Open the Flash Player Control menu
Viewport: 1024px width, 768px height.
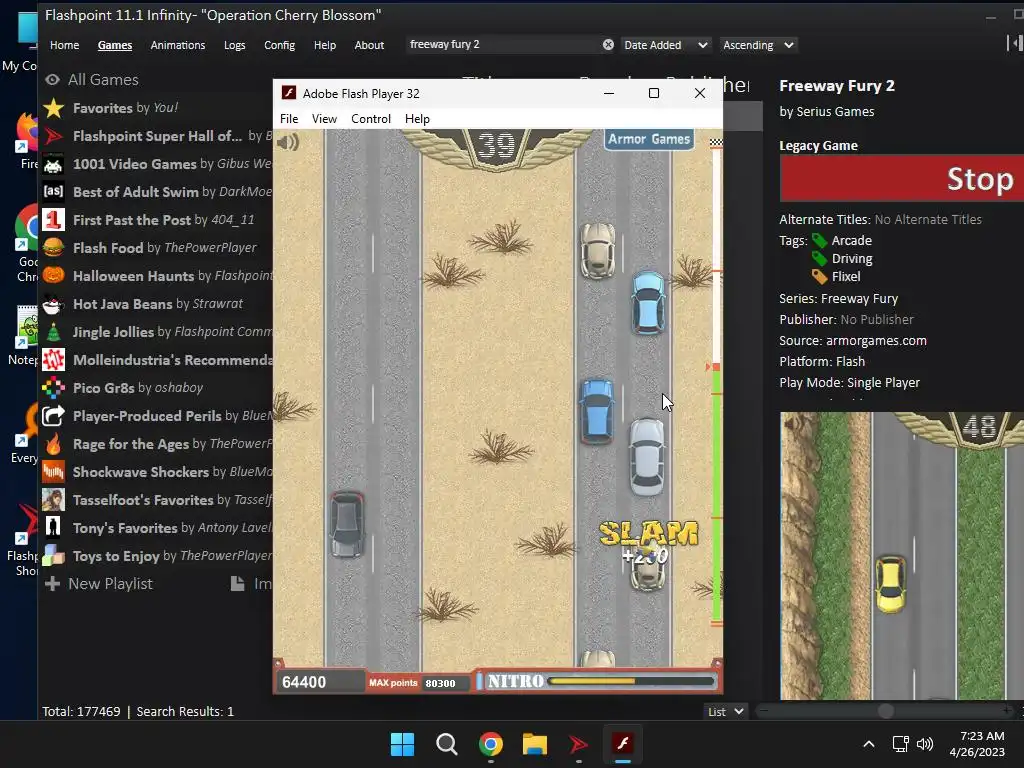[371, 119]
